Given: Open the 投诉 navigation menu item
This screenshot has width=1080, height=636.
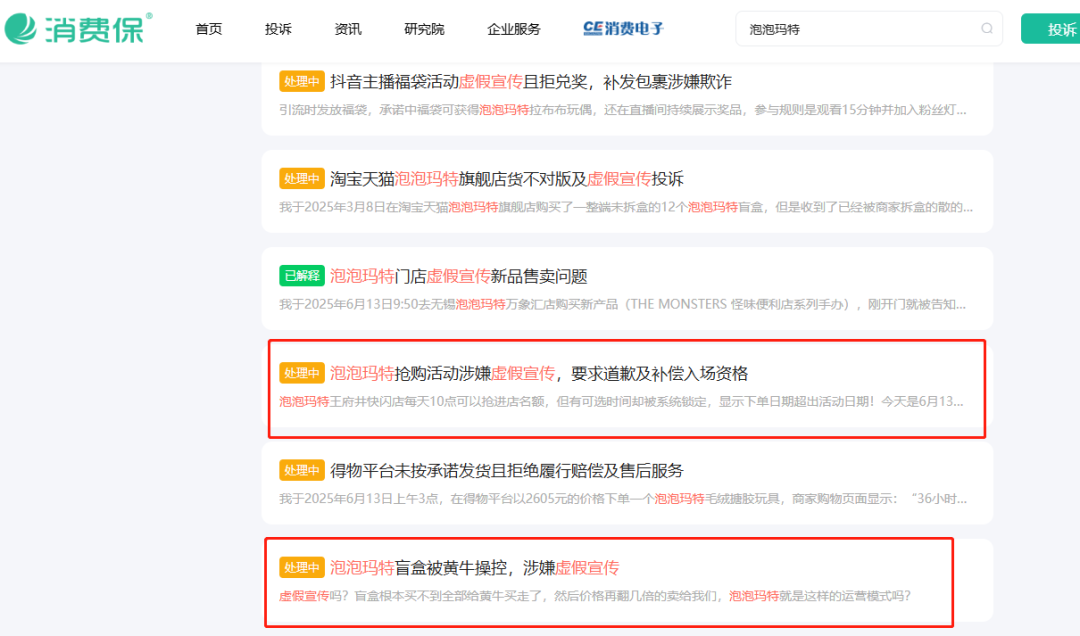Looking at the screenshot, I should (x=278, y=29).
